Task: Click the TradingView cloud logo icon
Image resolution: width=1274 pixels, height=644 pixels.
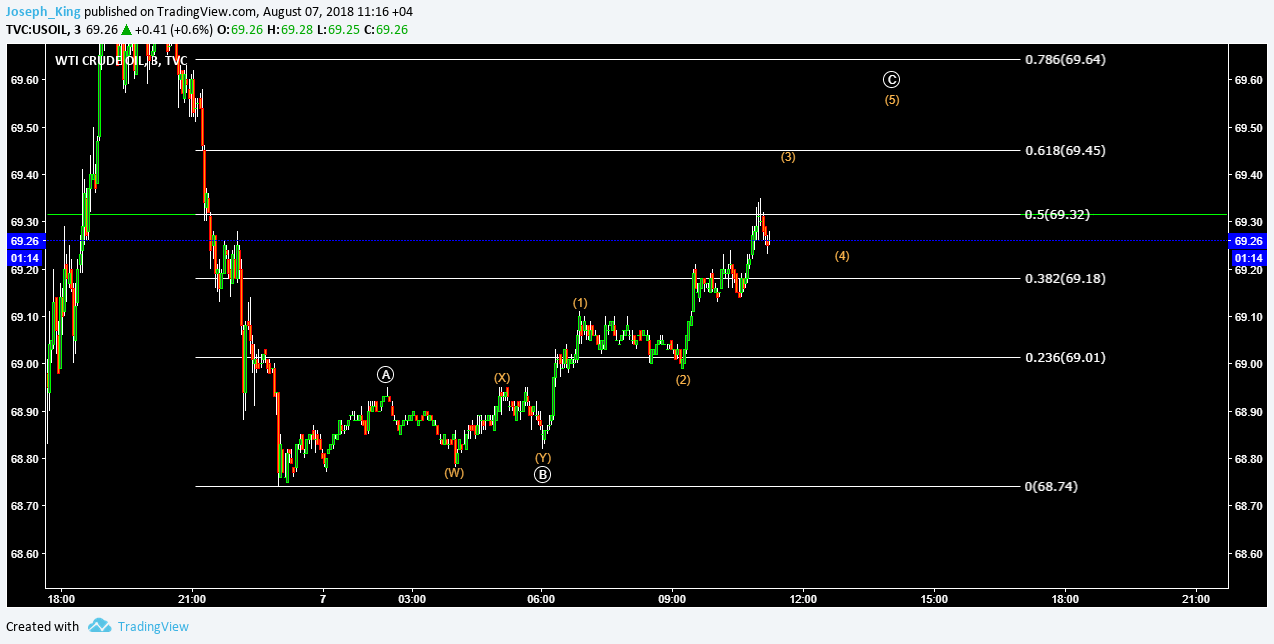Action: [x=99, y=626]
